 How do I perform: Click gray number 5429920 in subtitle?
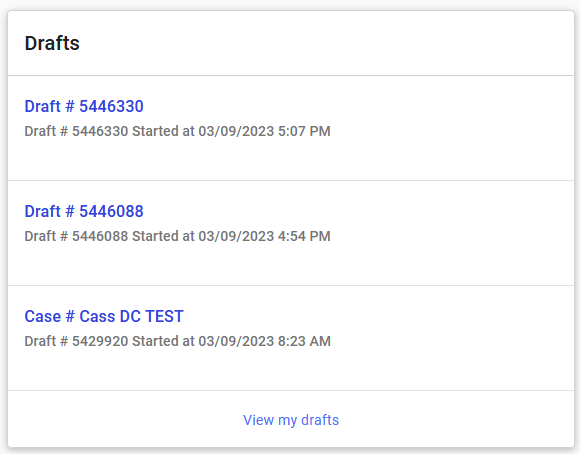(100, 341)
